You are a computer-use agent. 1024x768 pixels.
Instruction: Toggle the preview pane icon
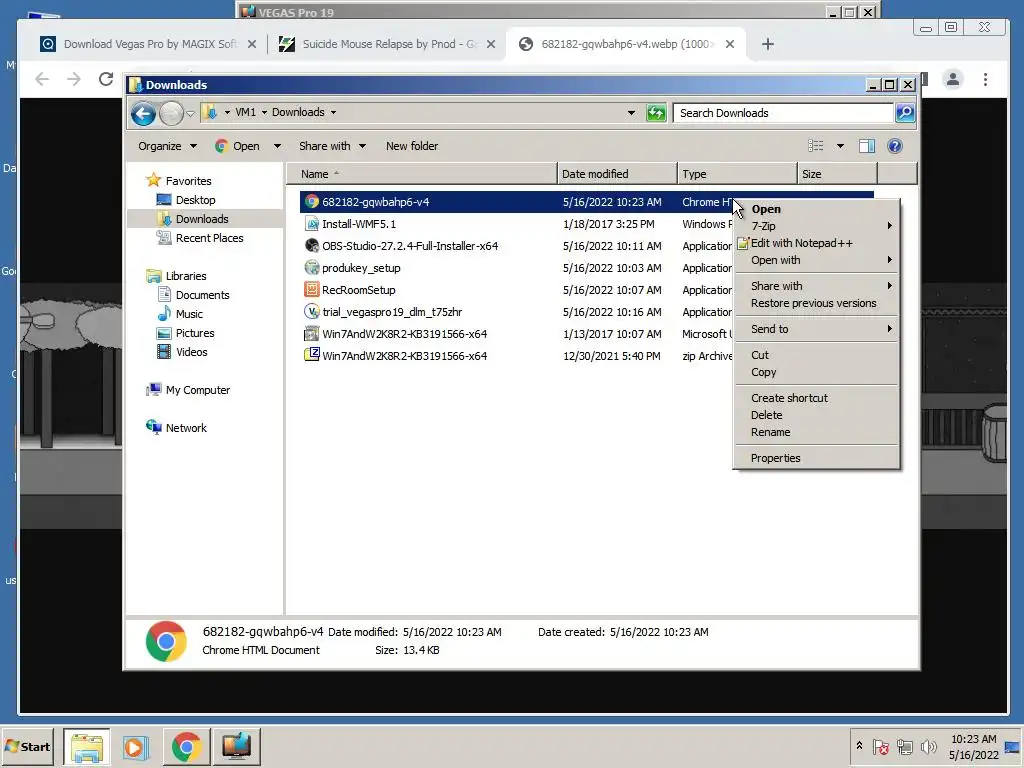pos(867,146)
